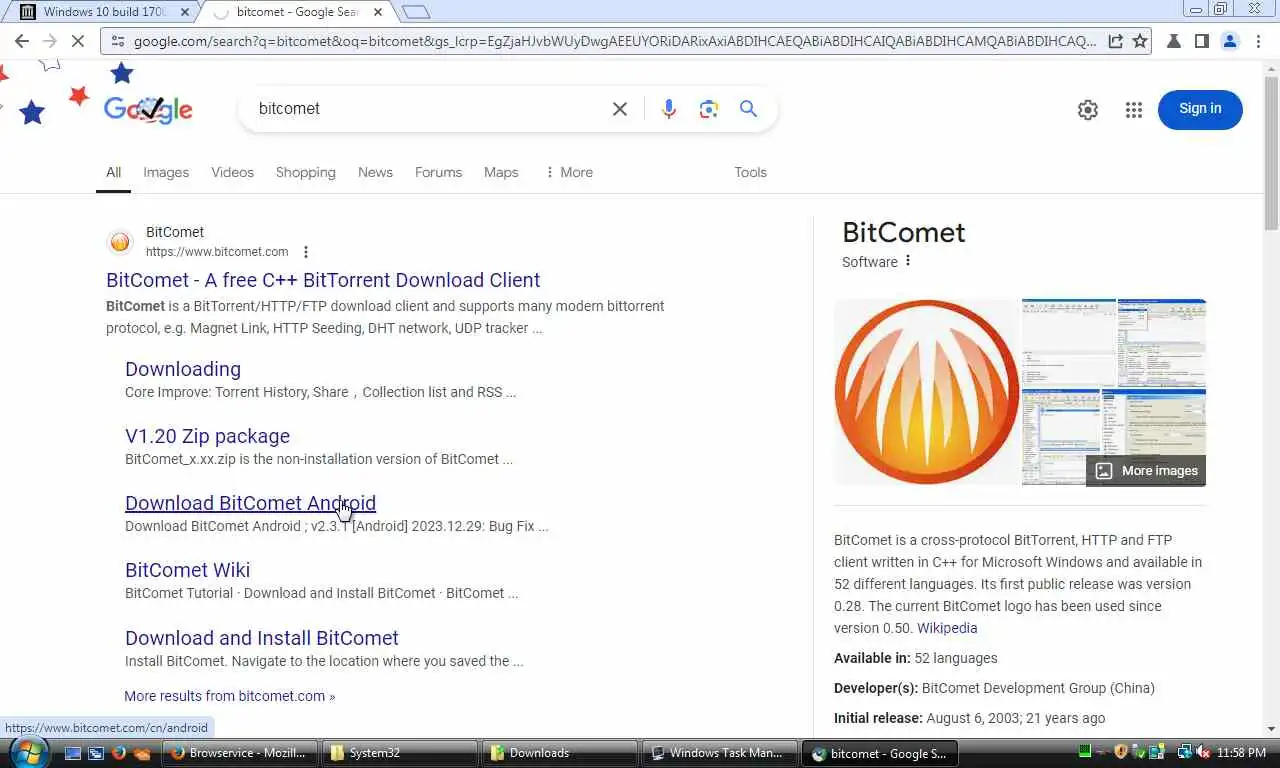Select the Forums search tab
Viewport: 1280px width, 768px height.
click(x=438, y=172)
